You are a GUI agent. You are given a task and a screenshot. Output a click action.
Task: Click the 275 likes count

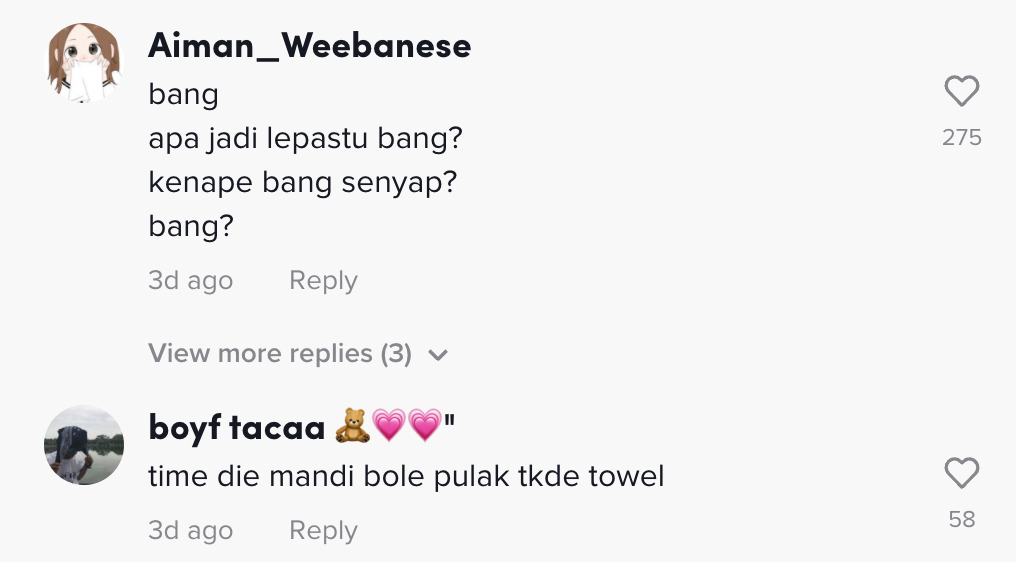(961, 138)
